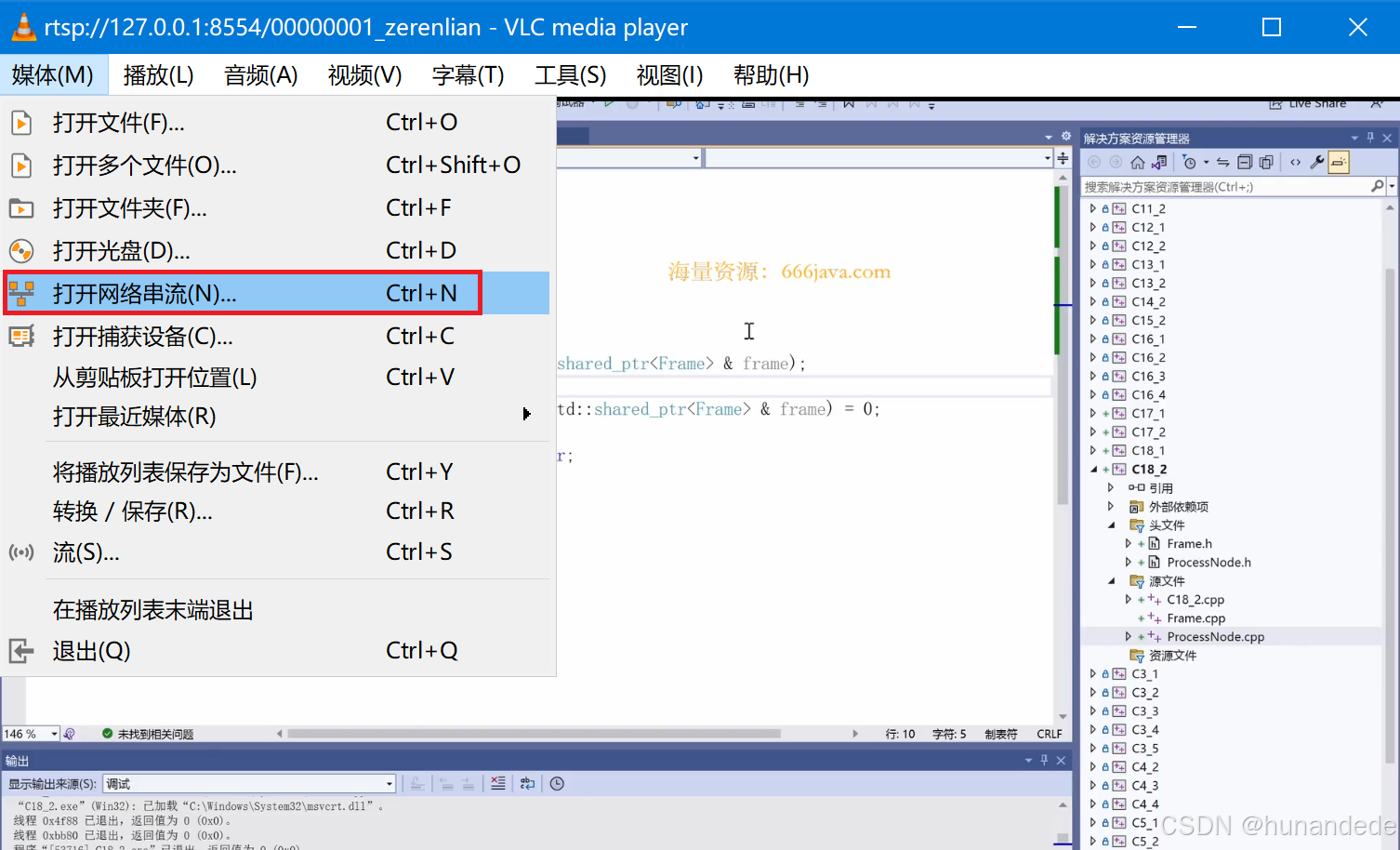Screen dimensions: 1400x850
Task: Open the 工具(S) menu
Action: pos(571,75)
